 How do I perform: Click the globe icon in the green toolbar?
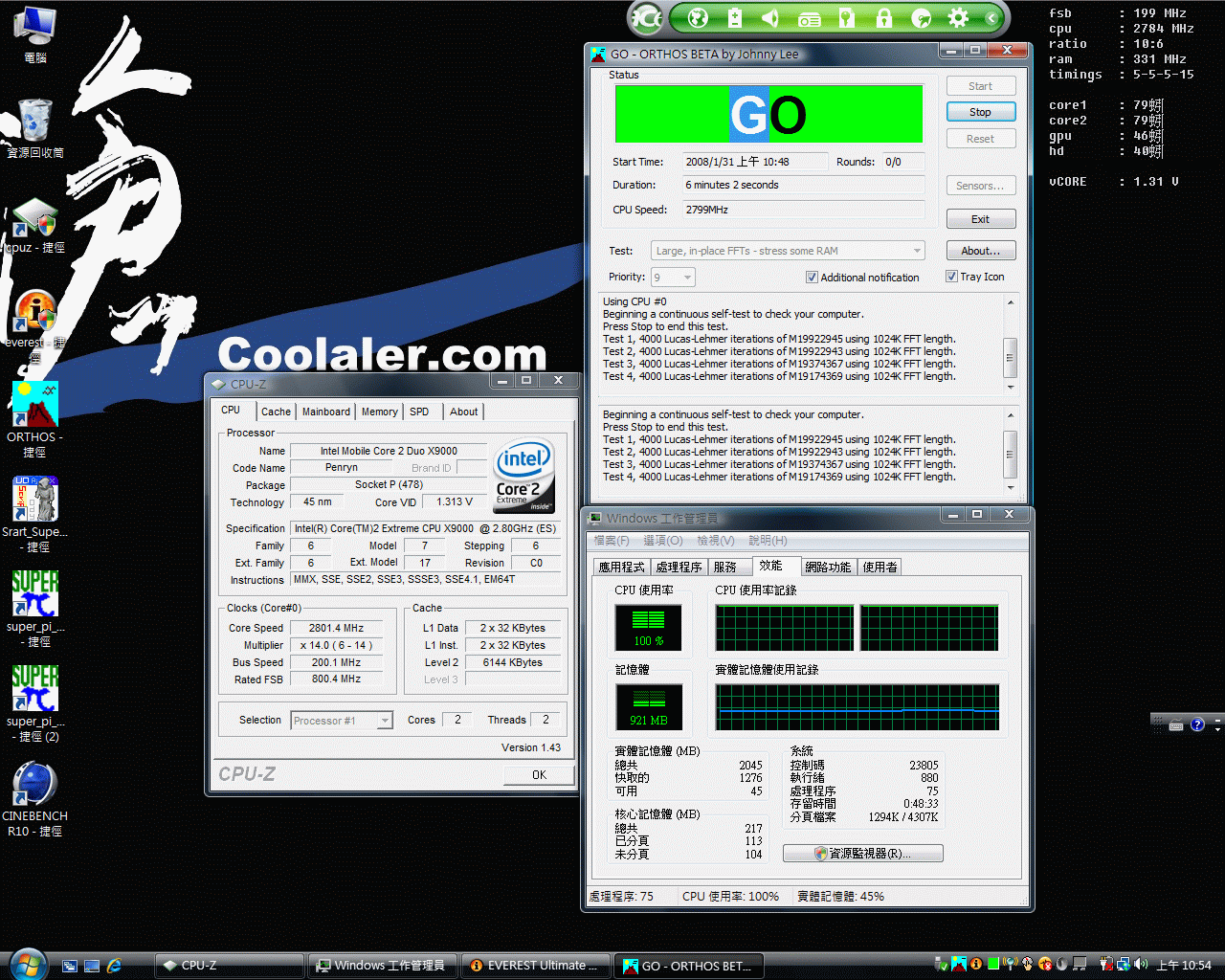coord(698,17)
